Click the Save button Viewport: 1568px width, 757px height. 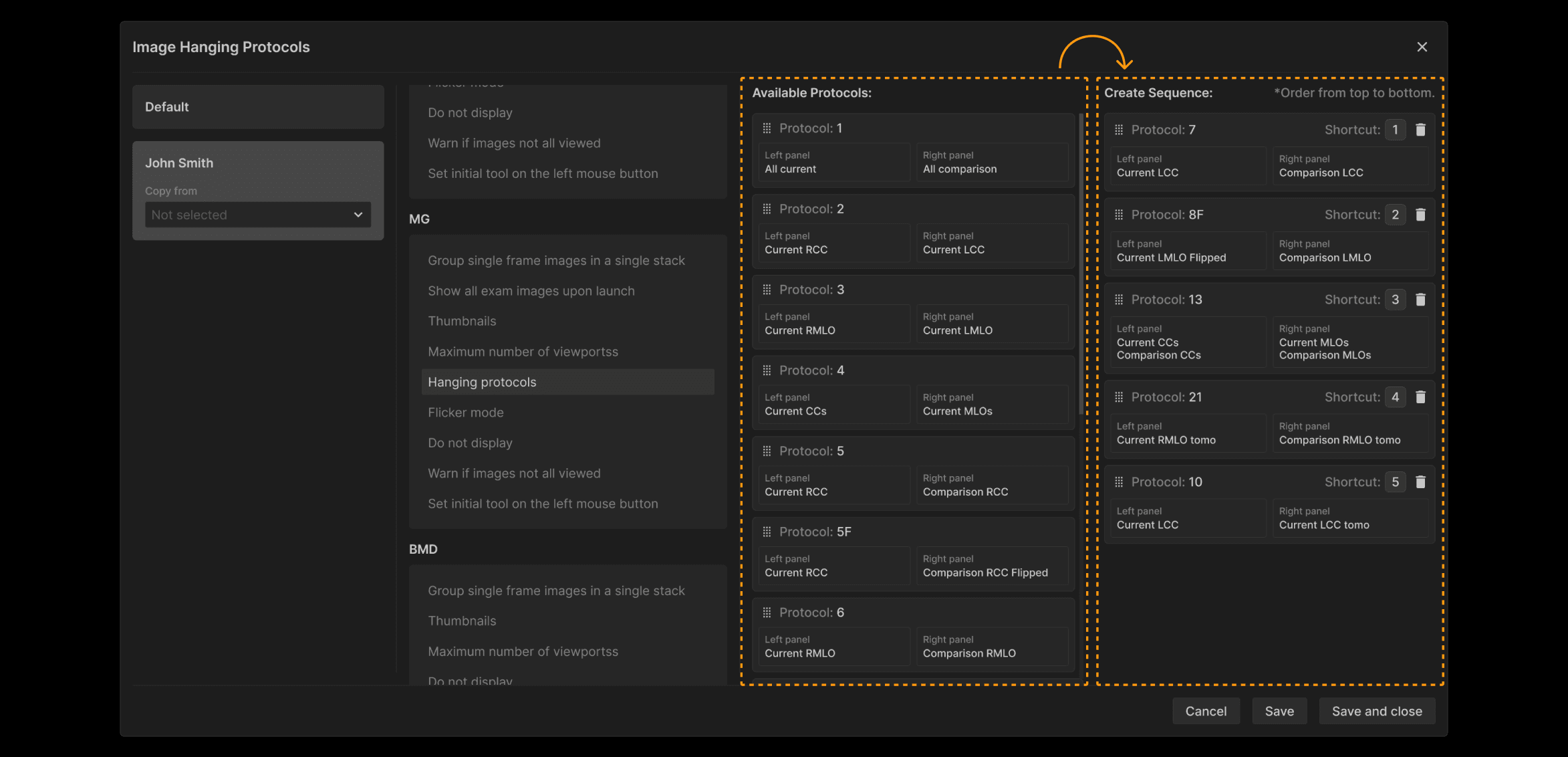(1279, 711)
